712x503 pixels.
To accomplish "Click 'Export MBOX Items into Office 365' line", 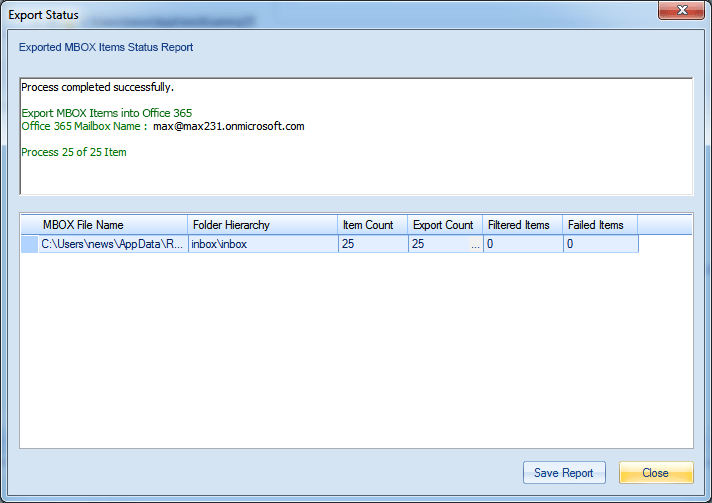I will click(x=107, y=113).
